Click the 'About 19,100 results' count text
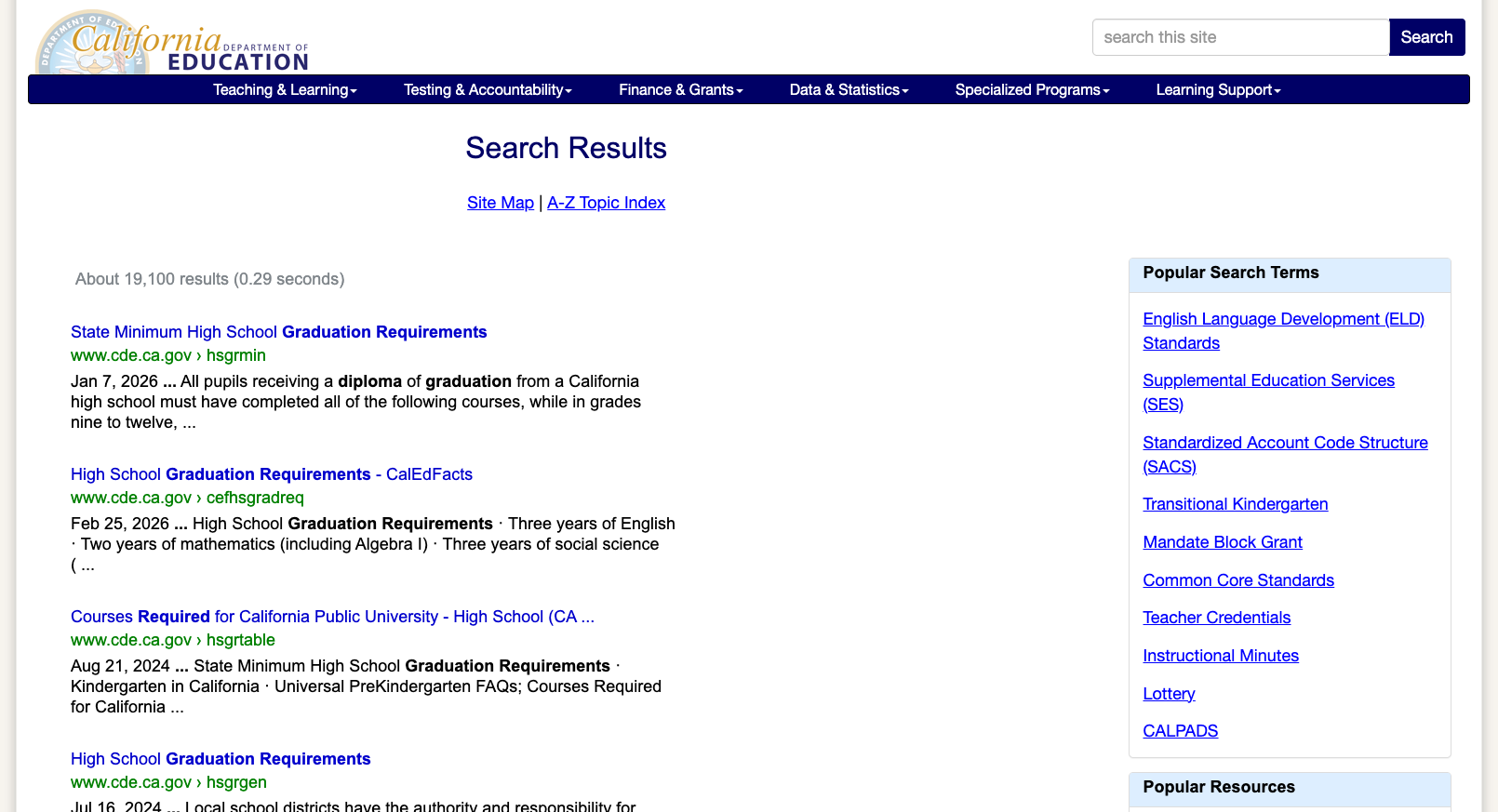This screenshot has width=1498, height=812. click(x=209, y=279)
